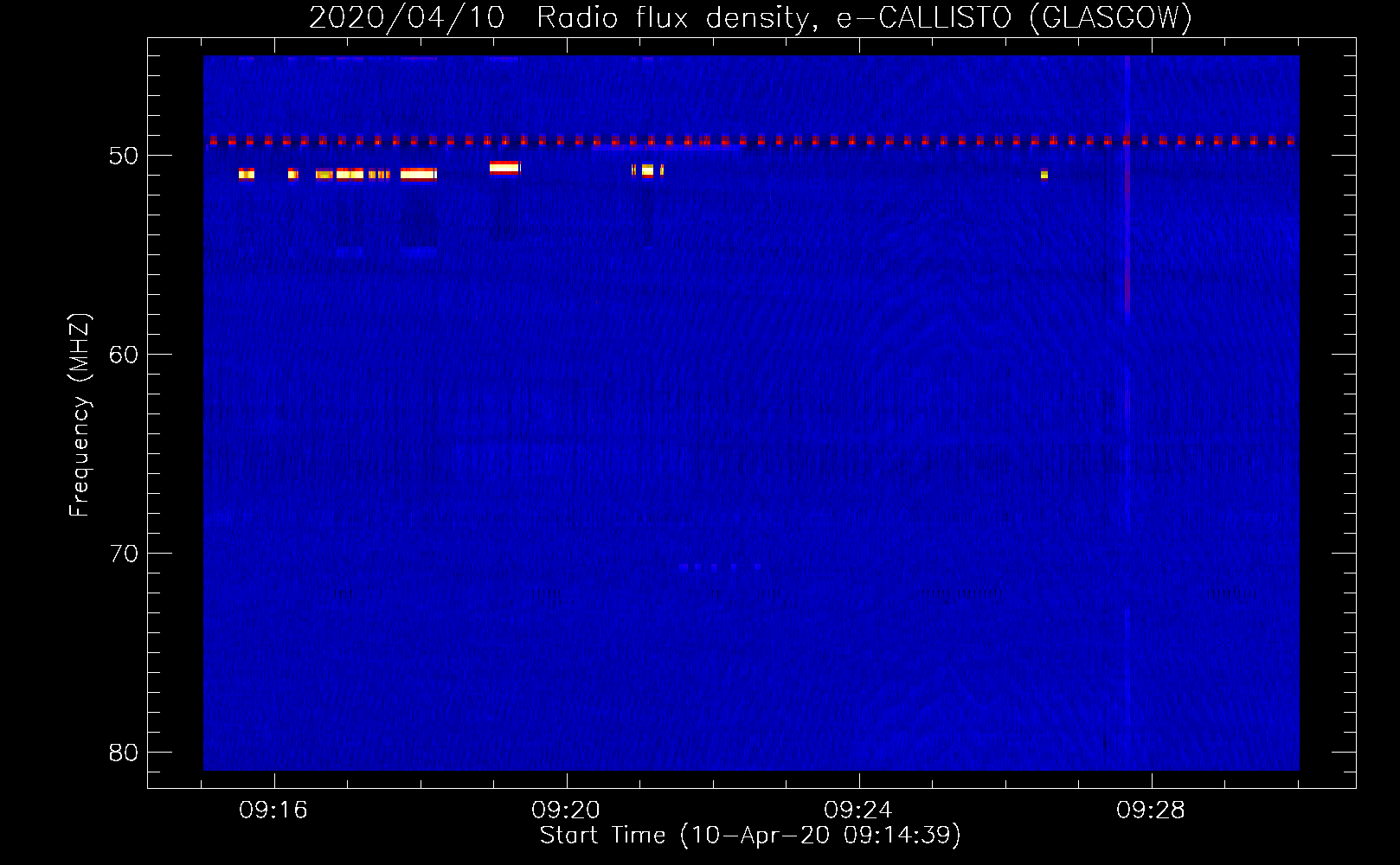The width and height of the screenshot is (1400, 865).
Task: Click the 80 MHz frequency tick label
Action: (x=124, y=753)
